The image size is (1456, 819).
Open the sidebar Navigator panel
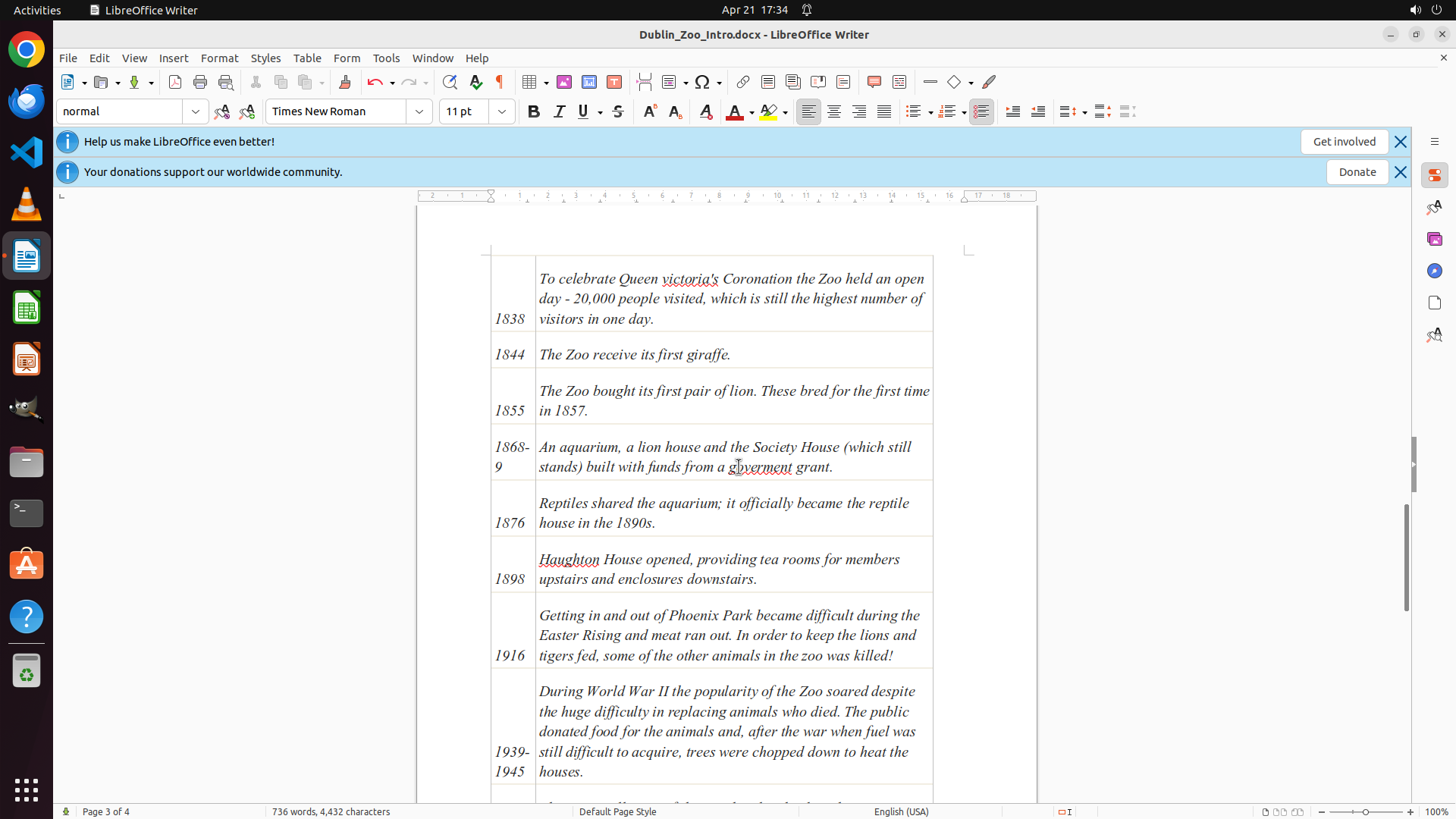coord(1434,271)
